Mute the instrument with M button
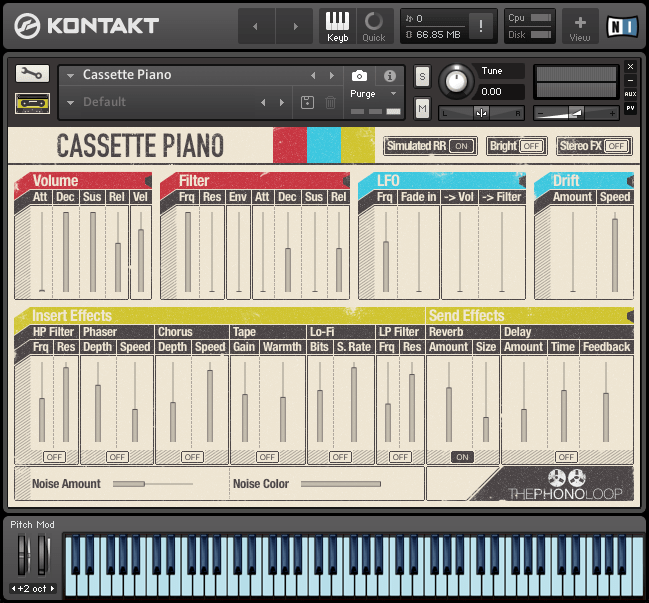Viewport: 649px width, 603px height. point(422,109)
